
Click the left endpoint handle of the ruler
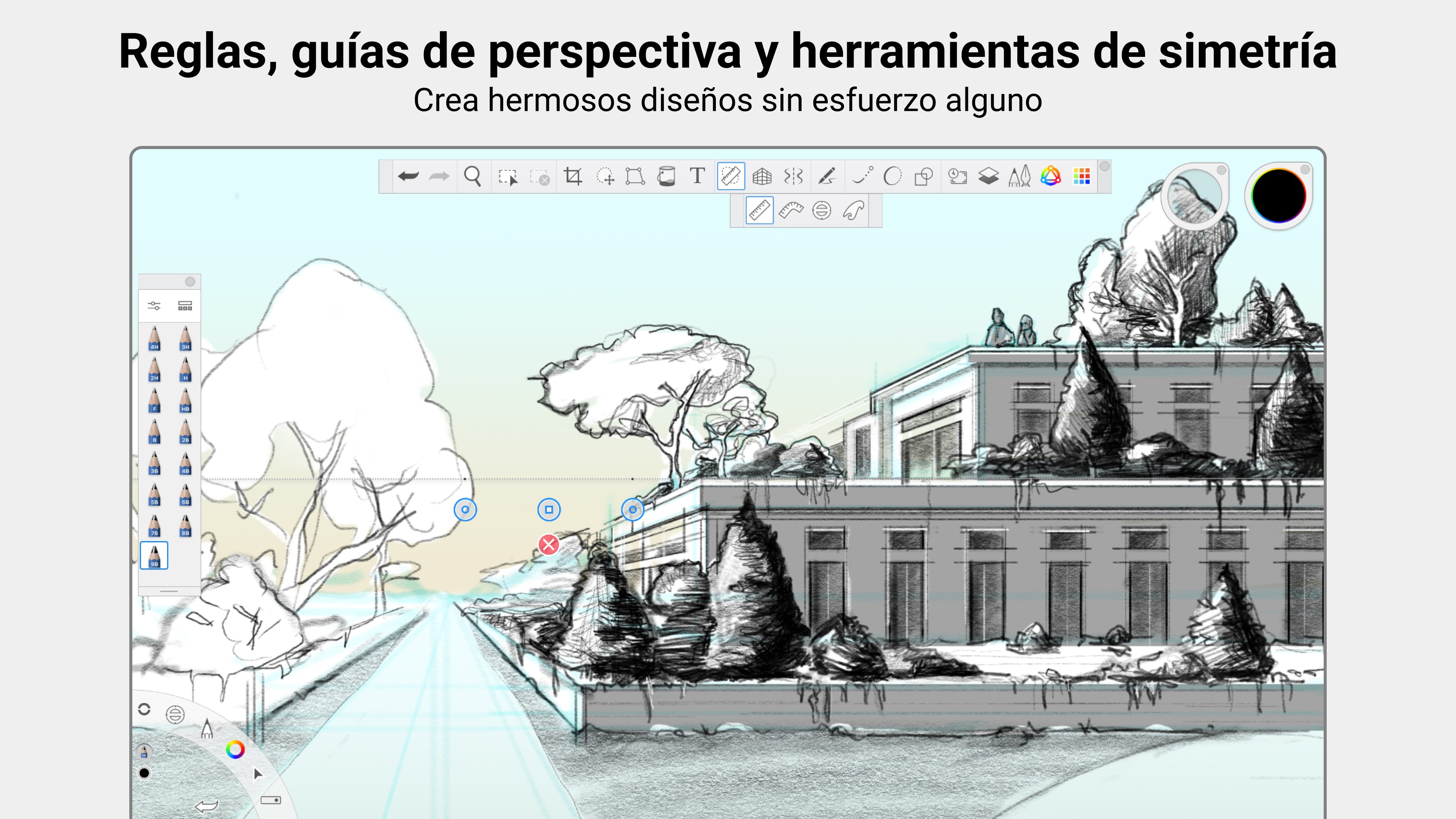(465, 509)
